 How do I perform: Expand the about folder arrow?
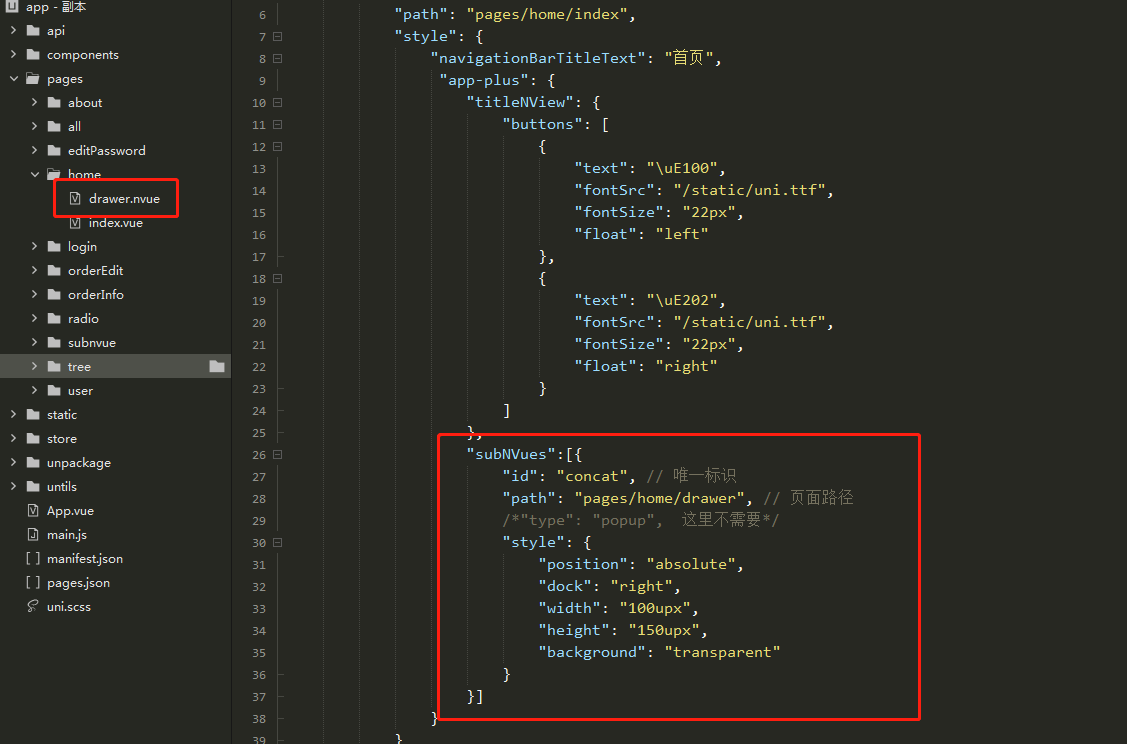tap(34, 103)
